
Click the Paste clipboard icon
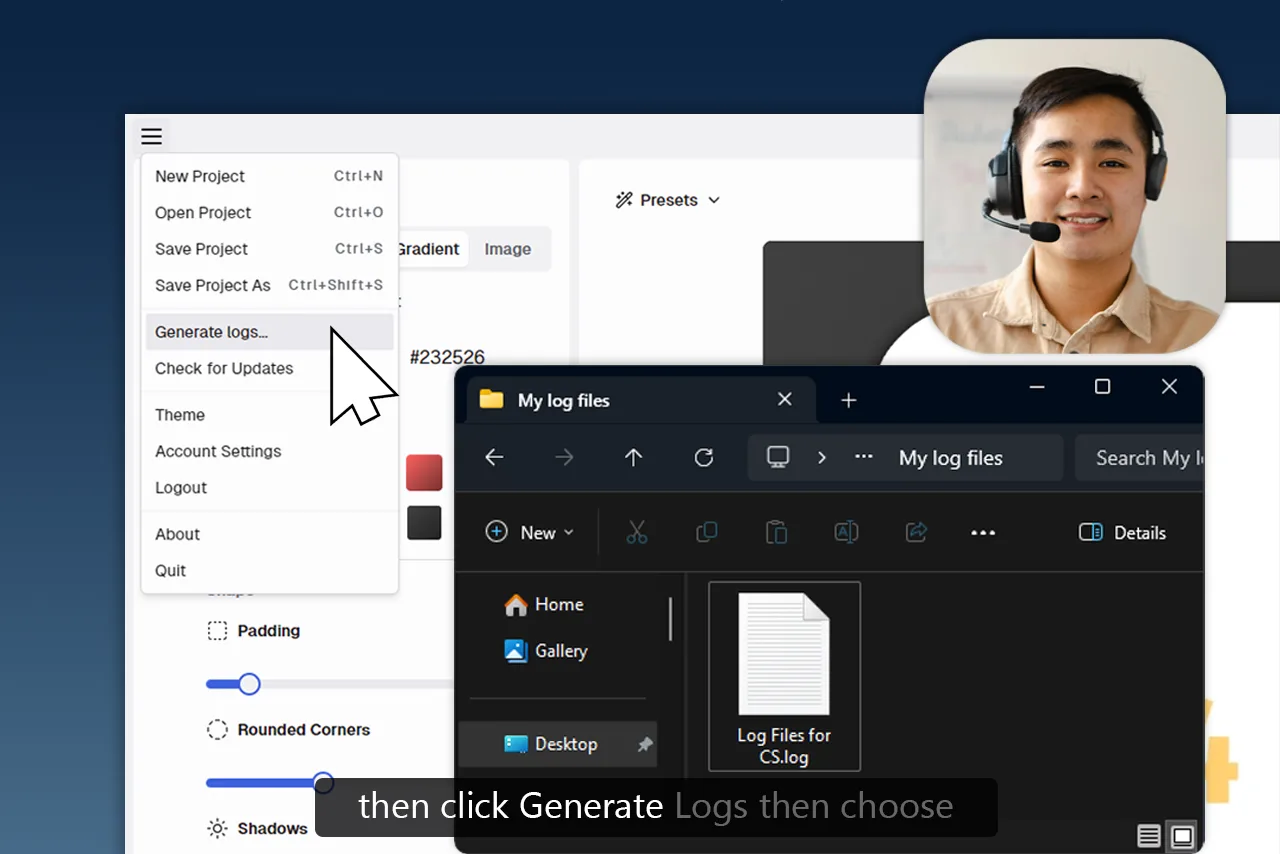pyautogui.click(x=776, y=532)
